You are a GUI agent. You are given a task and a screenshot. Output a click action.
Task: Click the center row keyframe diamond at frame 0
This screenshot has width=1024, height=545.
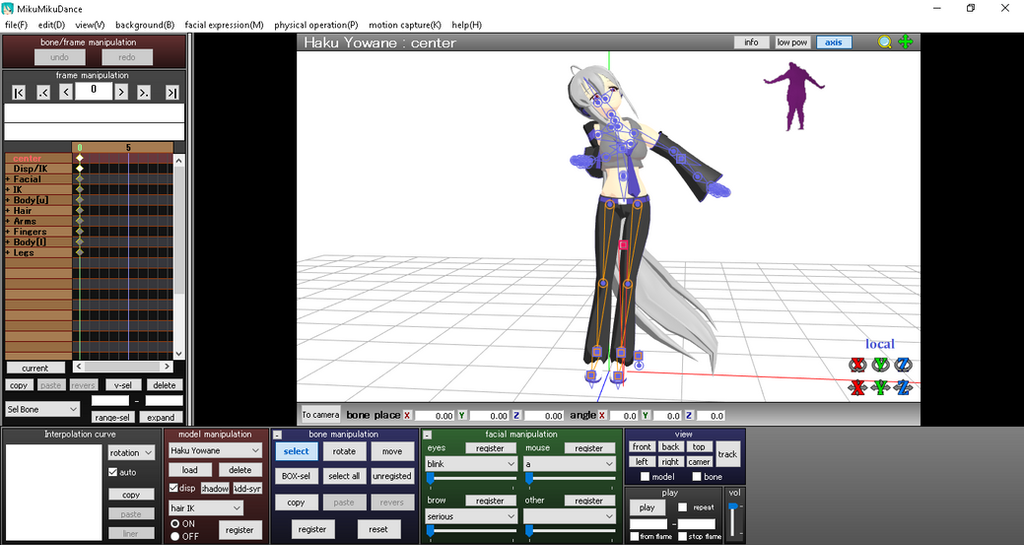(80, 158)
